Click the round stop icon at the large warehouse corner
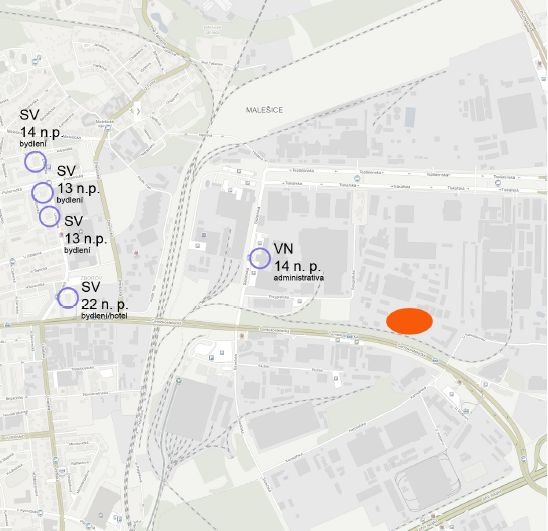This screenshot has height=531, width=548. click(179, 380)
